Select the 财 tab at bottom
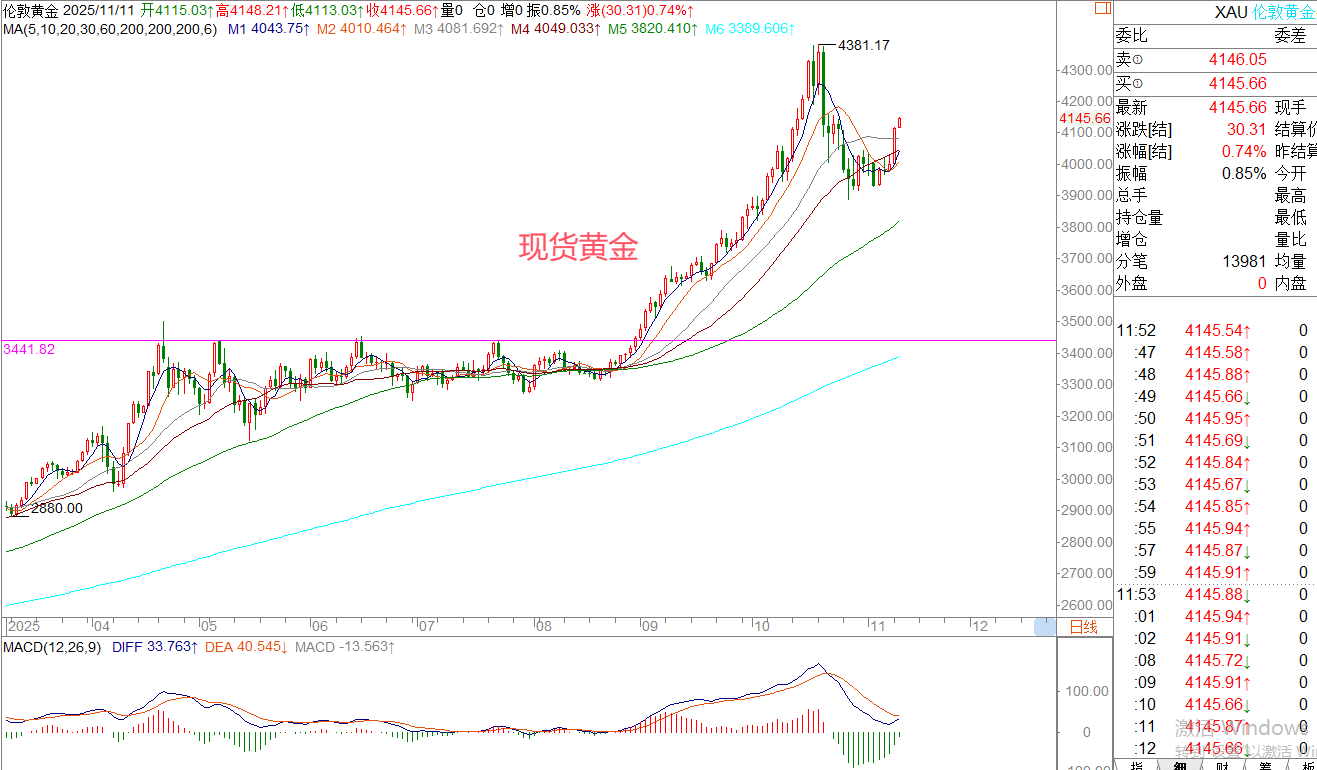This screenshot has height=770, width=1317. (1223, 765)
